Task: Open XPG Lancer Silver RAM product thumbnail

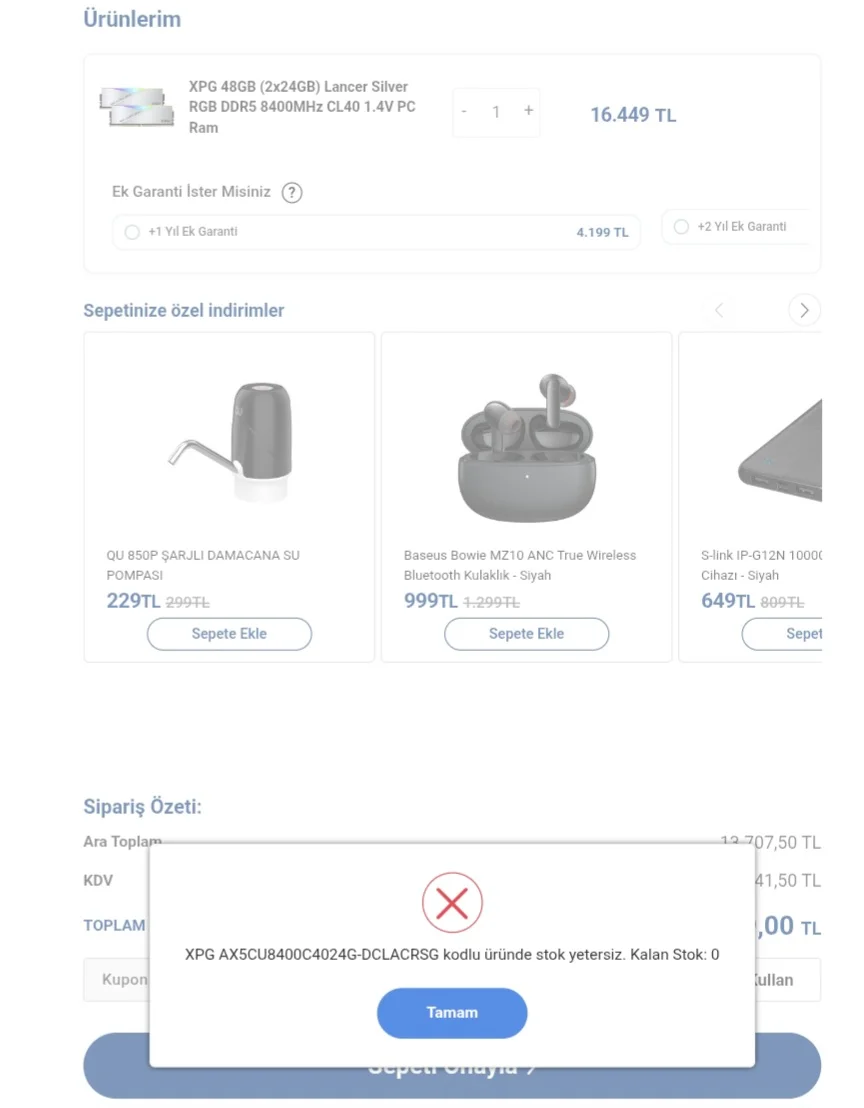Action: [138, 107]
